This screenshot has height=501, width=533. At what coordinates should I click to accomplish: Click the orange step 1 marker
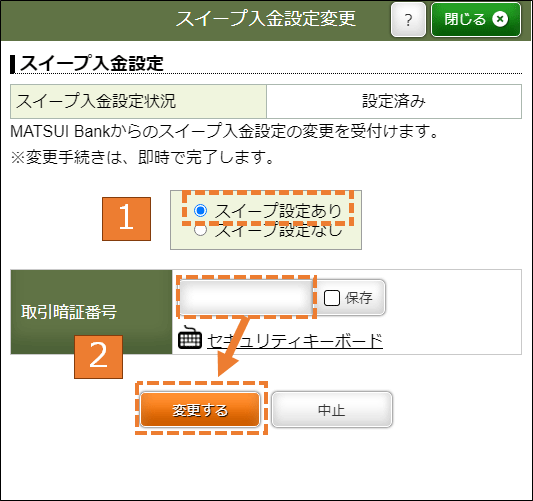tap(126, 219)
